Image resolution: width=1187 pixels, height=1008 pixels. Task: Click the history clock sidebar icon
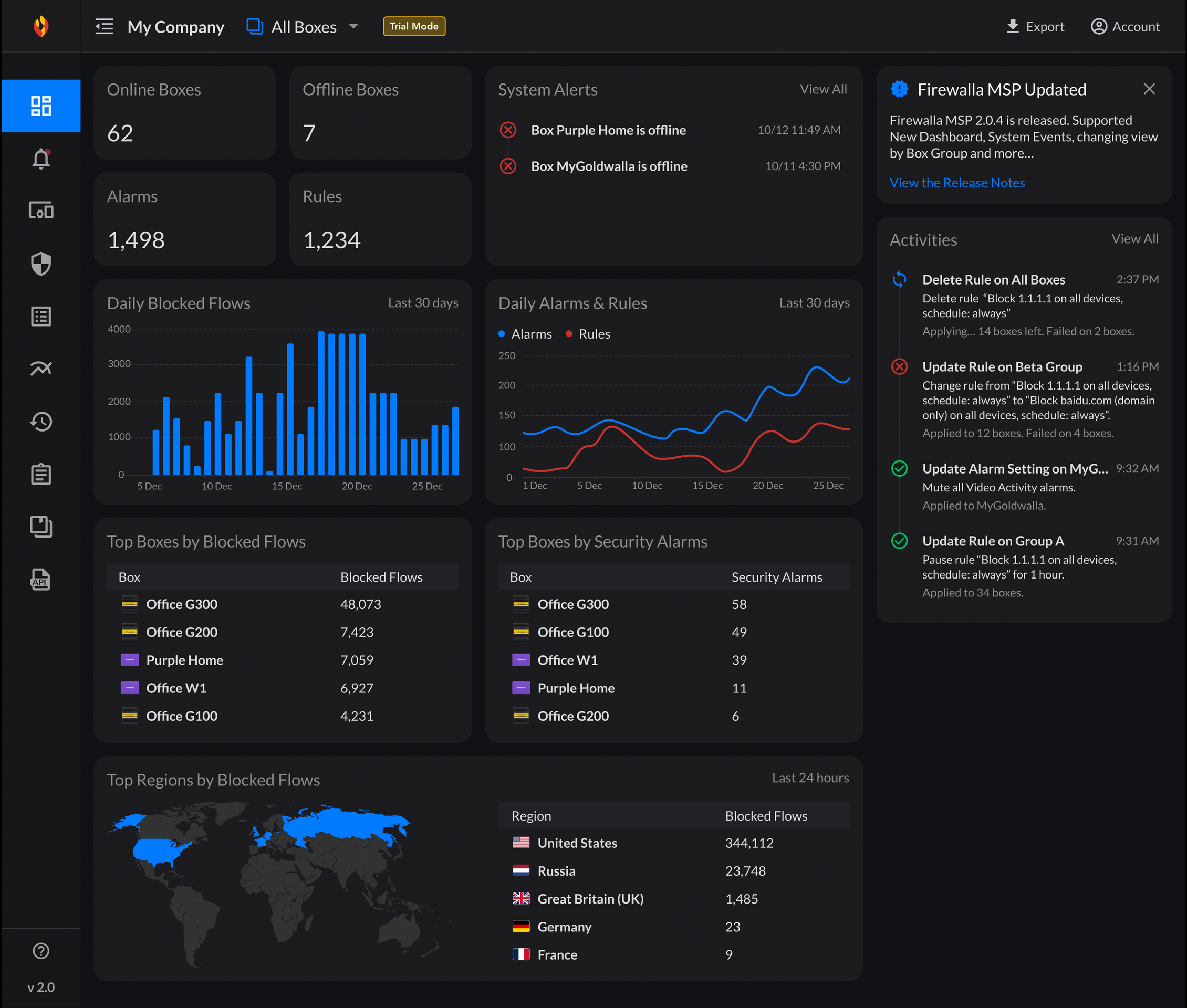click(x=40, y=422)
